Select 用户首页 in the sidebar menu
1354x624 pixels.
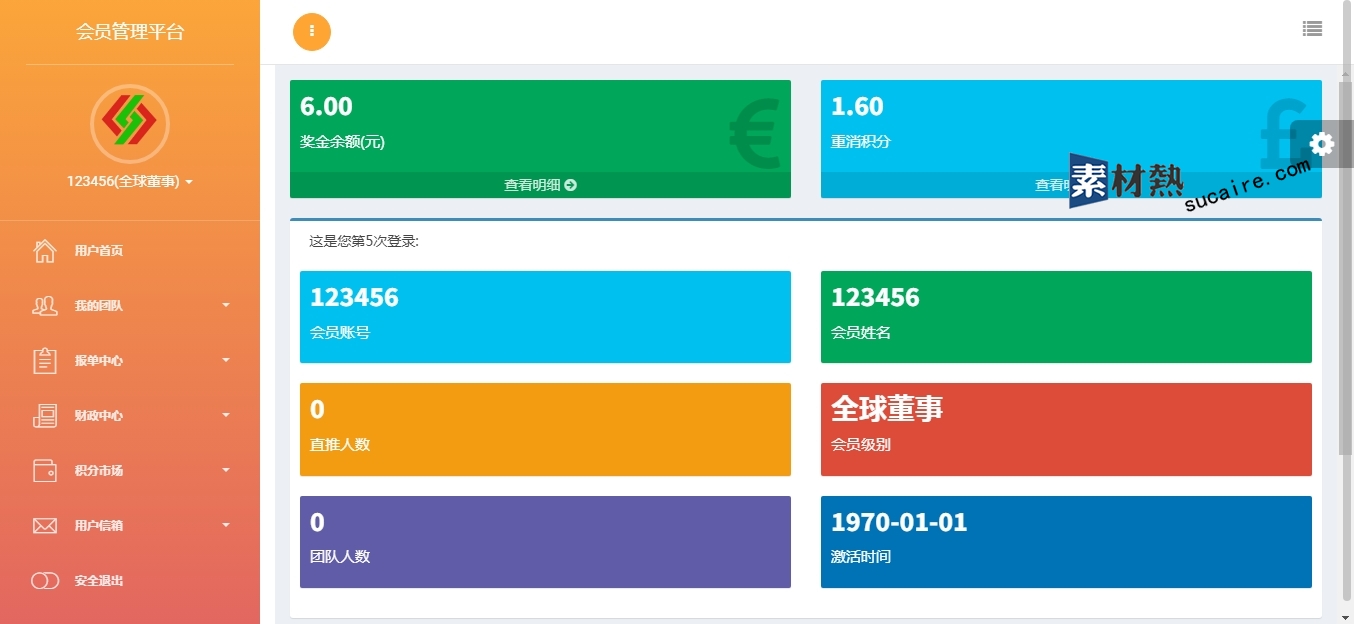[x=99, y=251]
